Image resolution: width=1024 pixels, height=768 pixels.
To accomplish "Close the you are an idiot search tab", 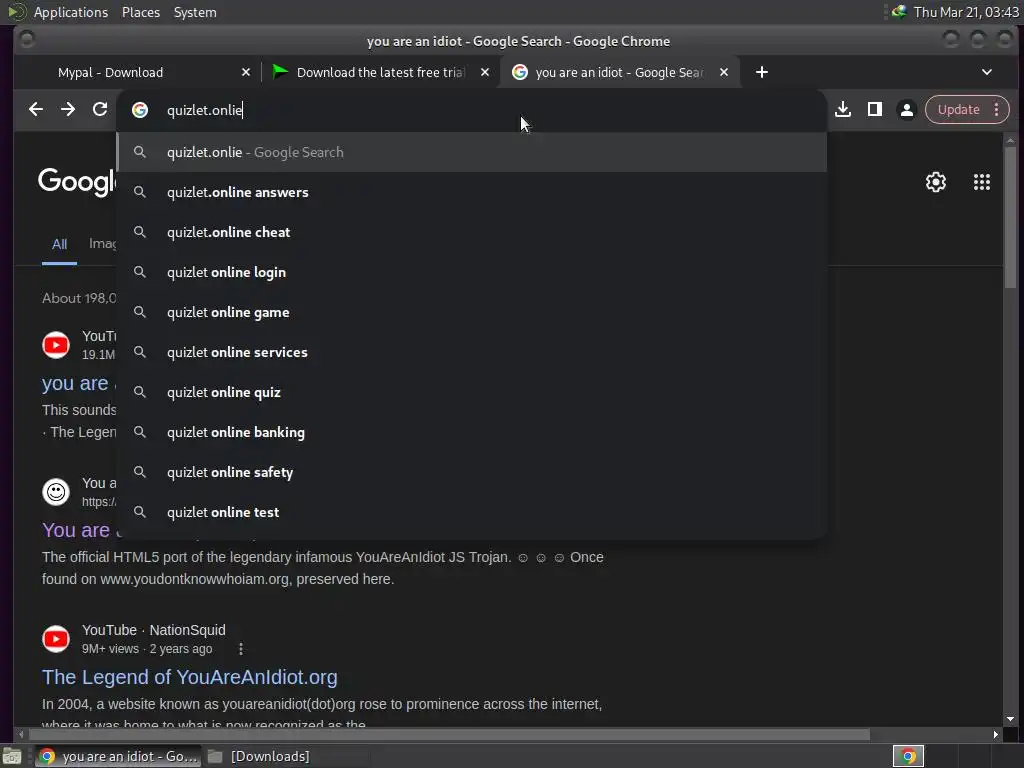I will [x=724, y=72].
